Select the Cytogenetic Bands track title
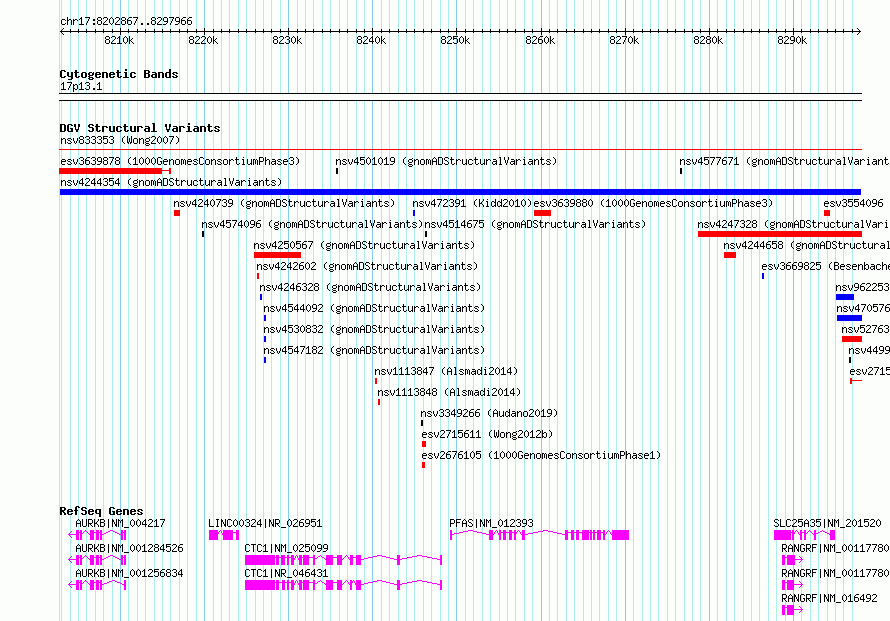 click(119, 74)
